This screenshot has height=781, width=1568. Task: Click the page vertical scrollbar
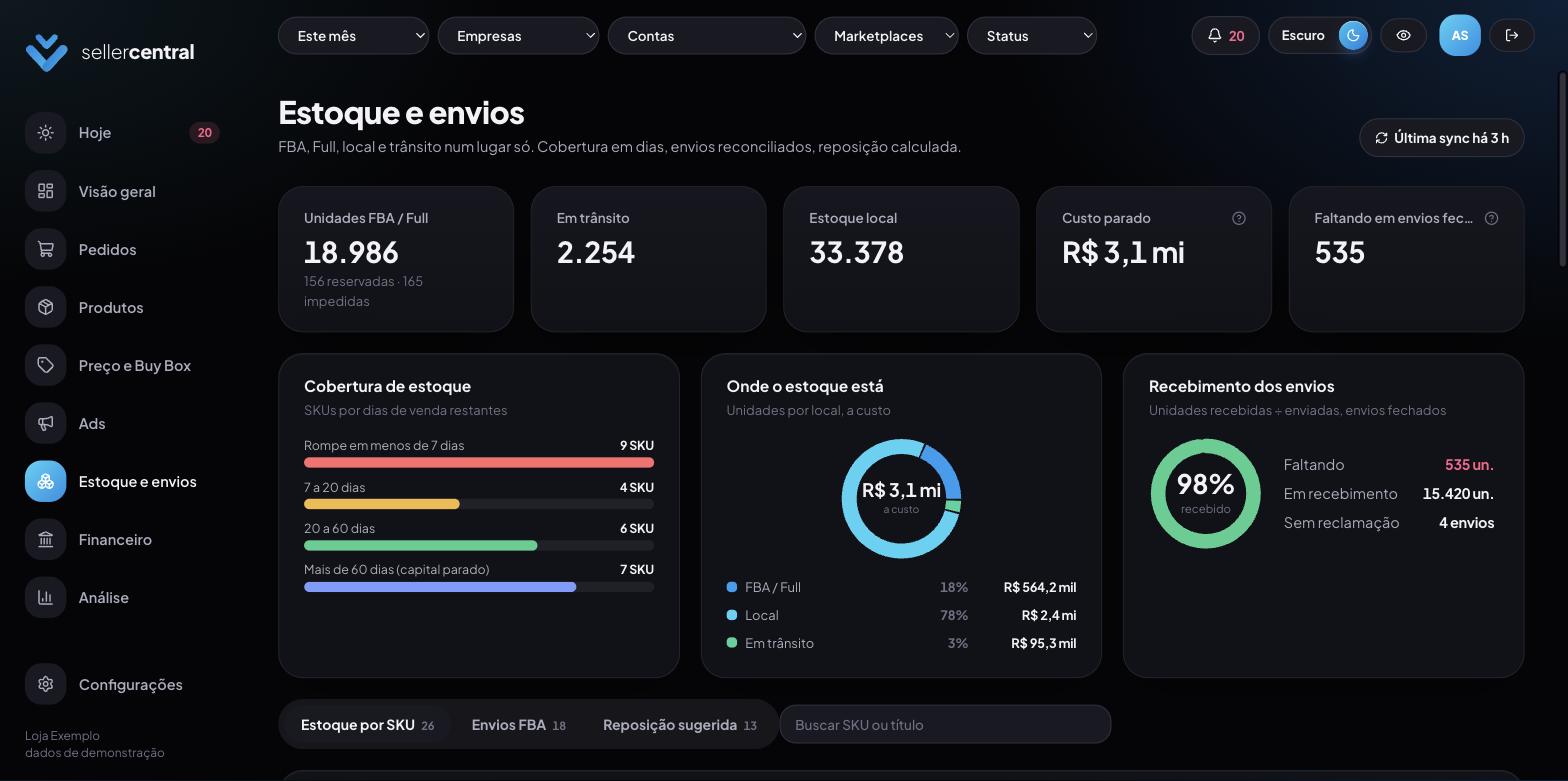[x=1563, y=170]
